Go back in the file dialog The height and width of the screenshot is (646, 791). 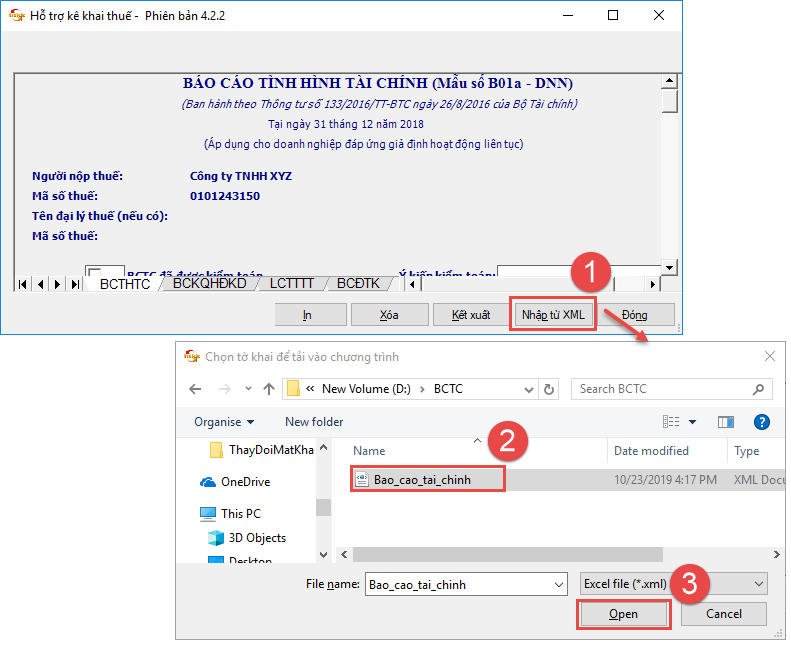tap(195, 388)
